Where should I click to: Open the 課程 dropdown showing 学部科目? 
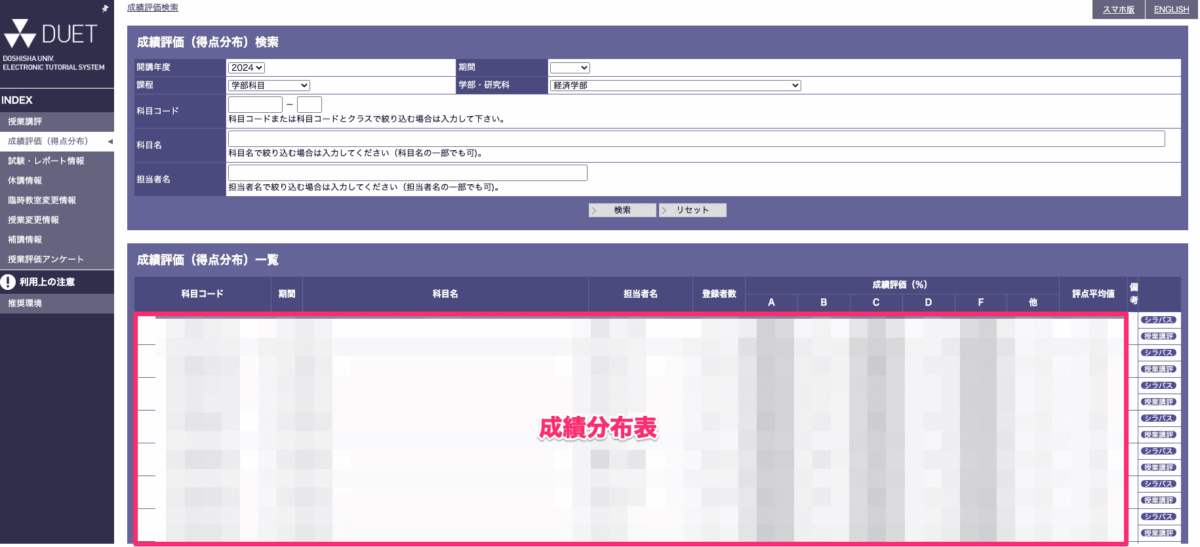point(269,86)
